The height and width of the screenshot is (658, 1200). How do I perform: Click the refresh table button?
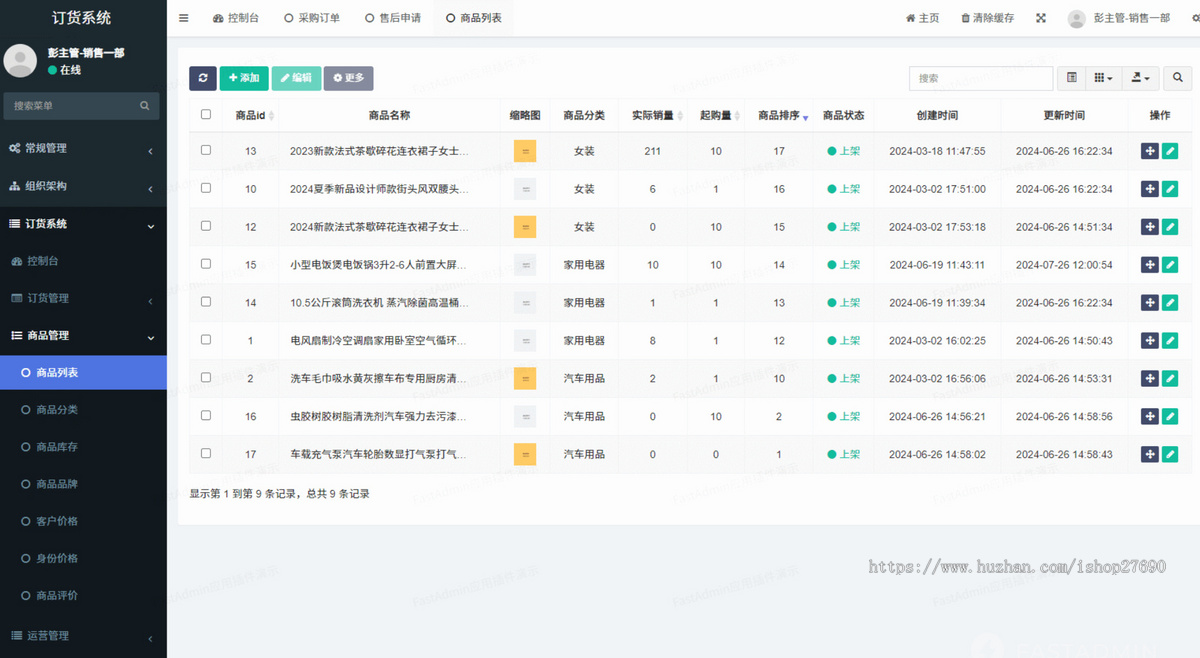pos(203,78)
